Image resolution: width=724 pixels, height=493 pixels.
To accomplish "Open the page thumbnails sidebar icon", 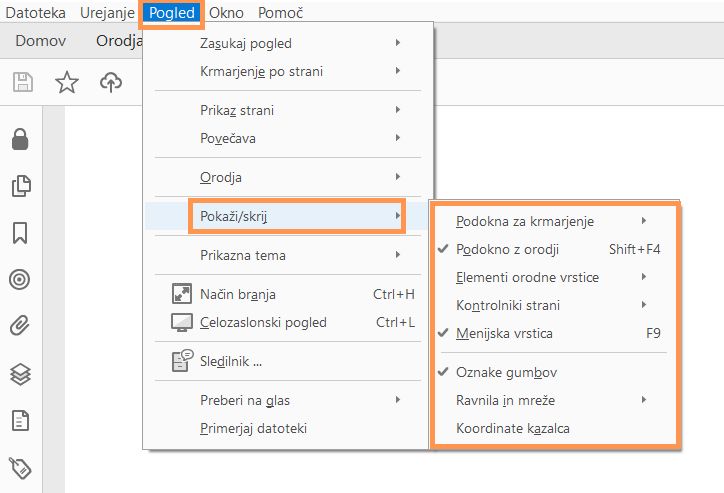I will click(19, 186).
